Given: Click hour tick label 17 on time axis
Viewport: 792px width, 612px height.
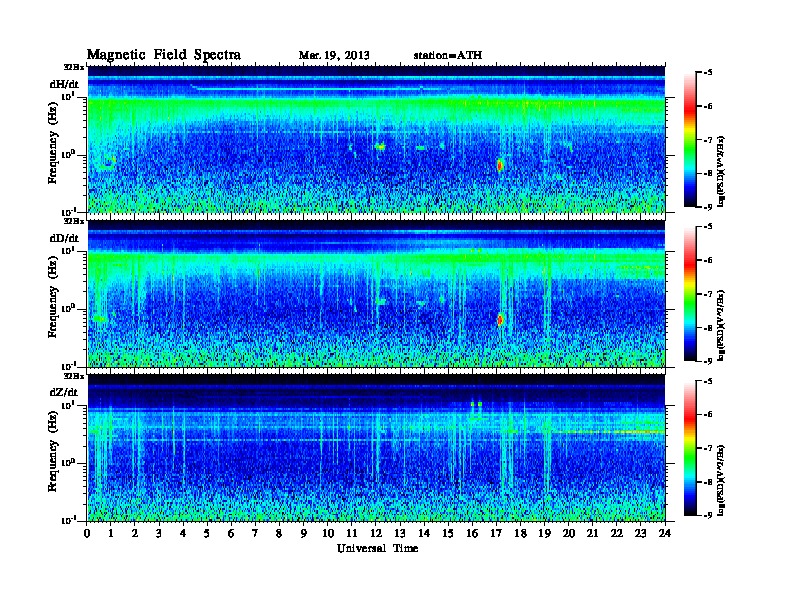Looking at the screenshot, I should [496, 533].
